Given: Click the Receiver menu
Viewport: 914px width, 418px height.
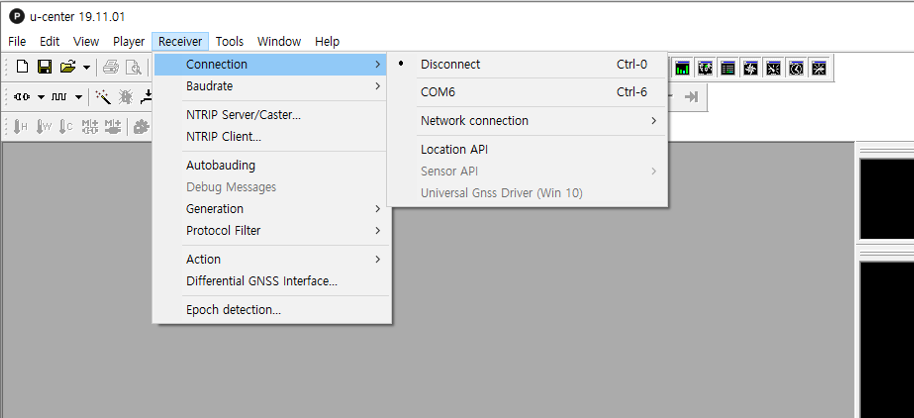Looking at the screenshot, I should point(180,41).
